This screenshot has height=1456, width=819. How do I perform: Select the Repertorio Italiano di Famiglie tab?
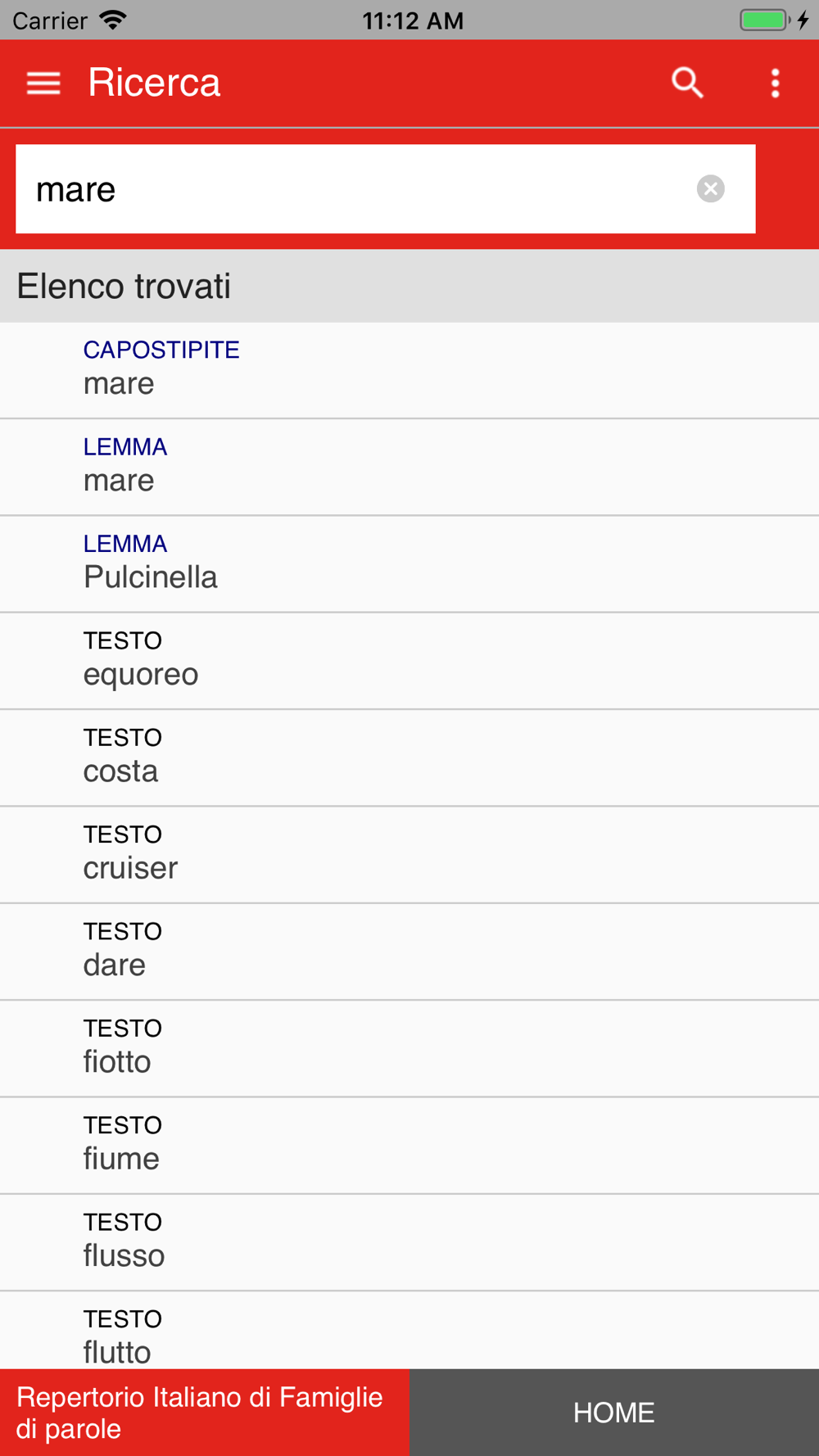pyautogui.click(x=204, y=1413)
